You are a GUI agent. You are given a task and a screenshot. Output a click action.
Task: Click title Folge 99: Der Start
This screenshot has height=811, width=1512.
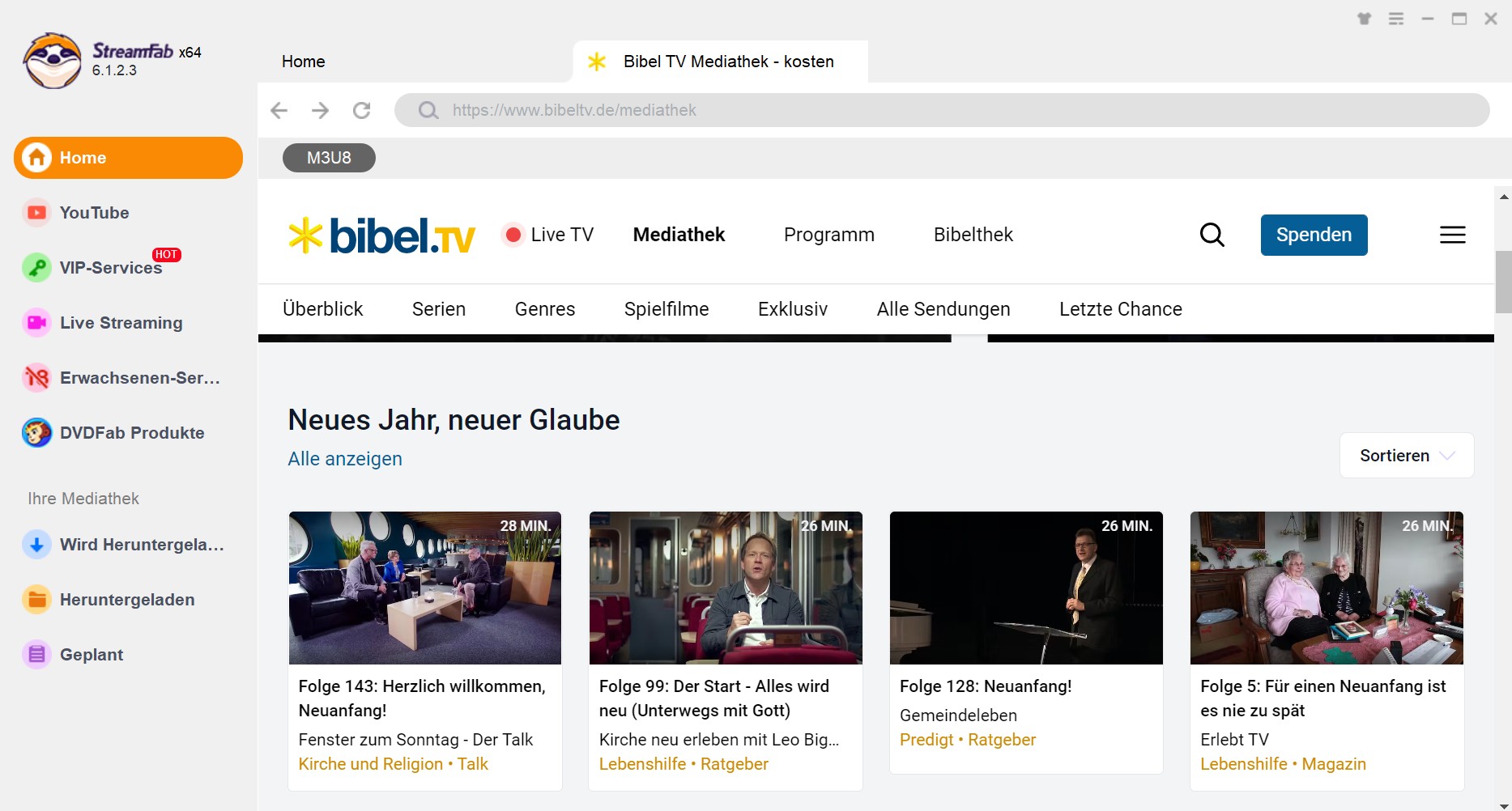click(713, 698)
